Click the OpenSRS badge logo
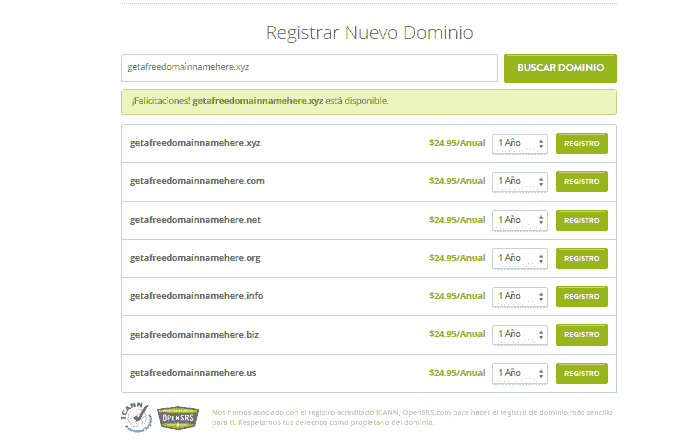 (x=178, y=418)
